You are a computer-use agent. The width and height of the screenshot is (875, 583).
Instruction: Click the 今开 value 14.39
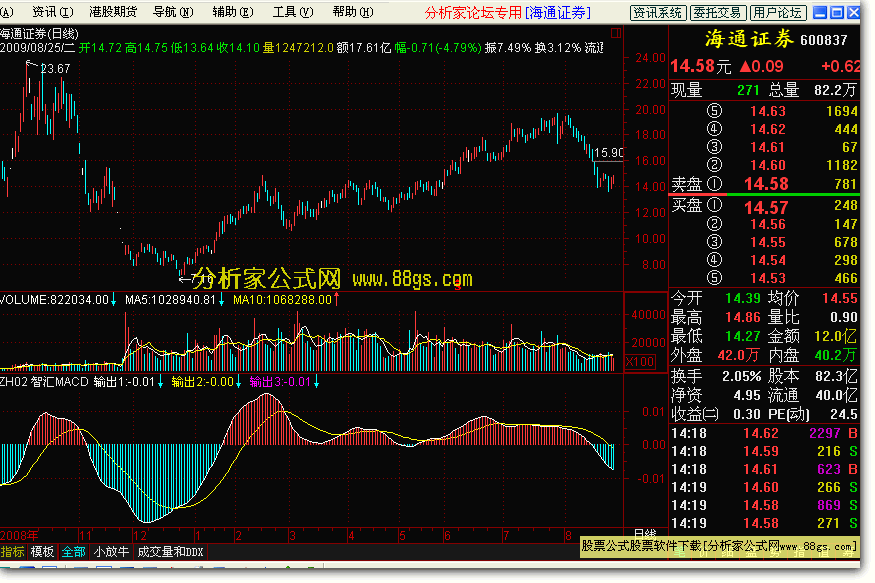[x=743, y=298]
